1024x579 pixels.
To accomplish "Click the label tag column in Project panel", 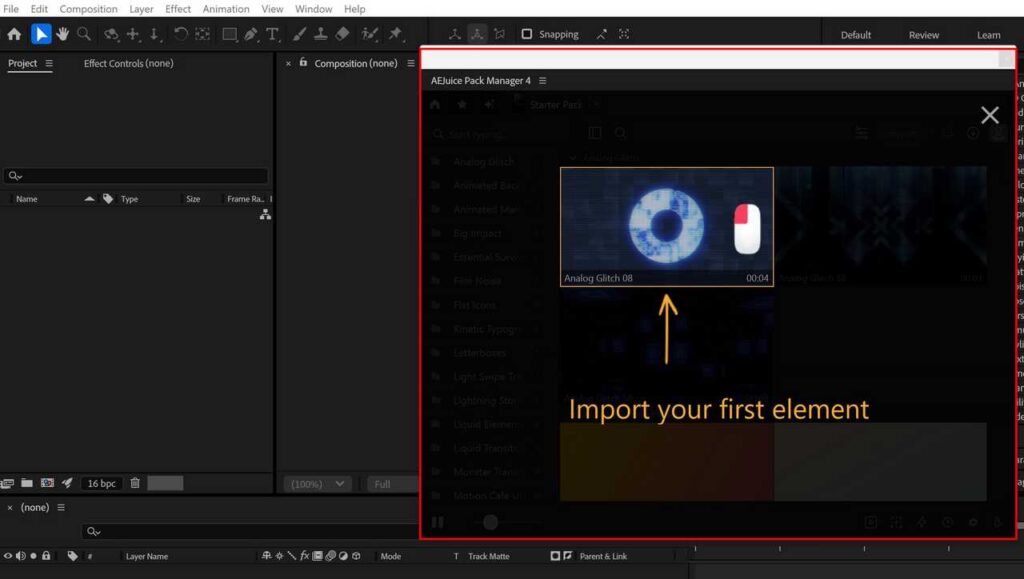I will click(x=108, y=198).
